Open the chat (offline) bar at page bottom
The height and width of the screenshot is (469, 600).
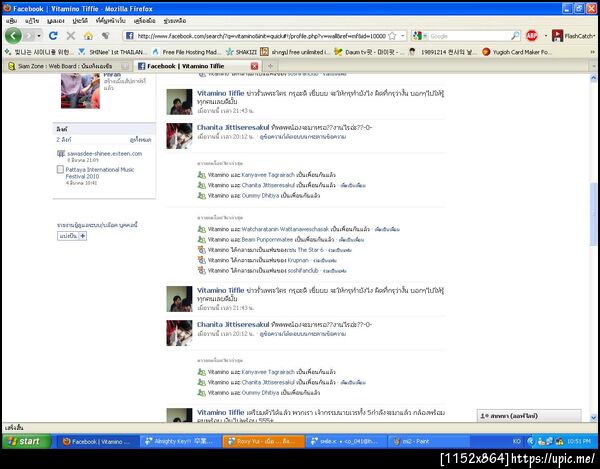coord(529,416)
